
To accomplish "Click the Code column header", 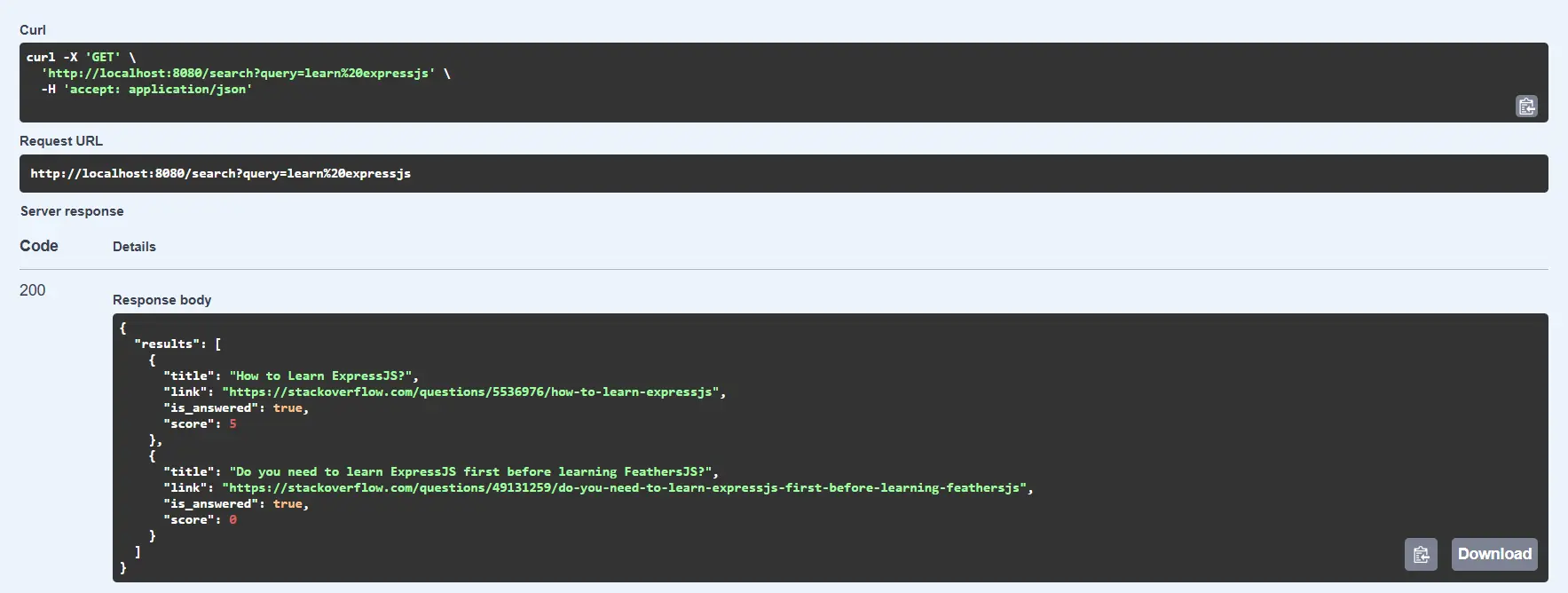I will click(x=38, y=245).
